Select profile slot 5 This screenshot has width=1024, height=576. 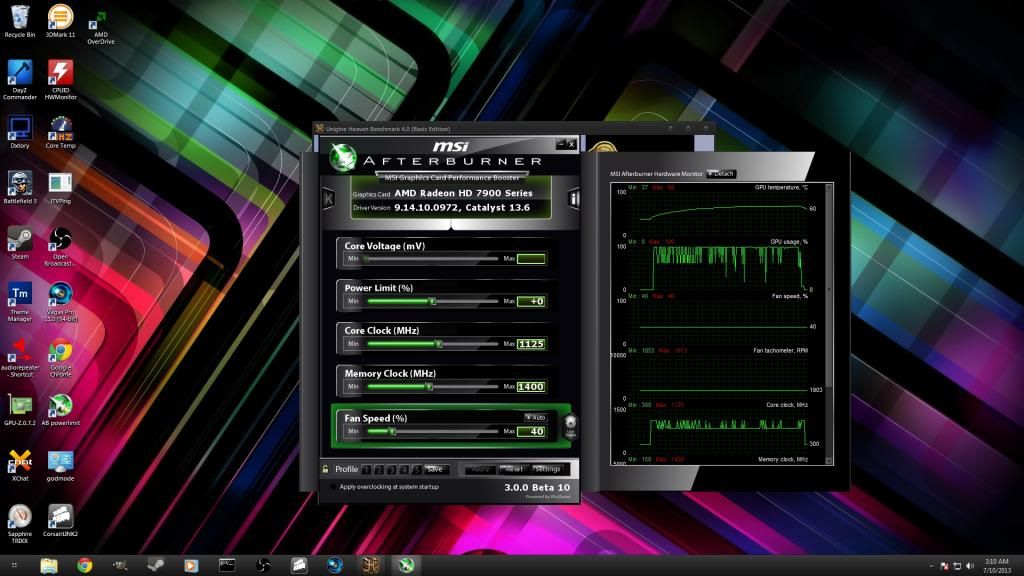(x=416, y=469)
